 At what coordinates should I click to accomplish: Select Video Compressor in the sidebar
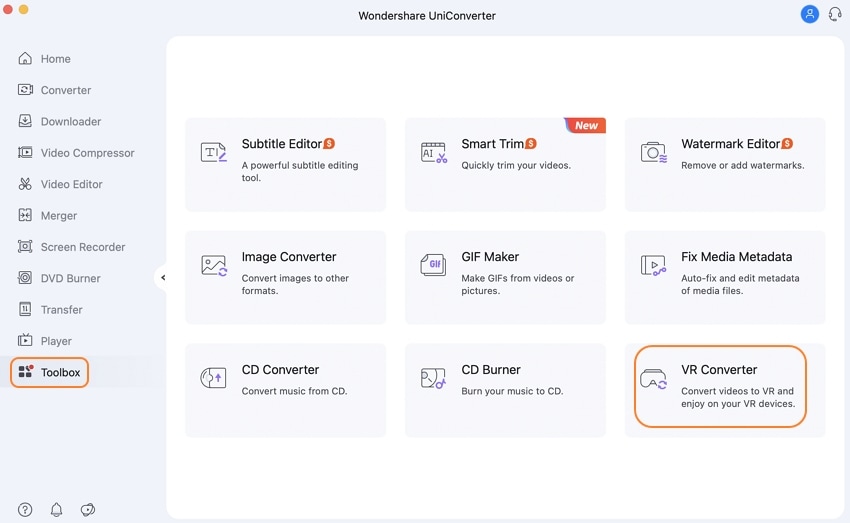[x=88, y=153]
